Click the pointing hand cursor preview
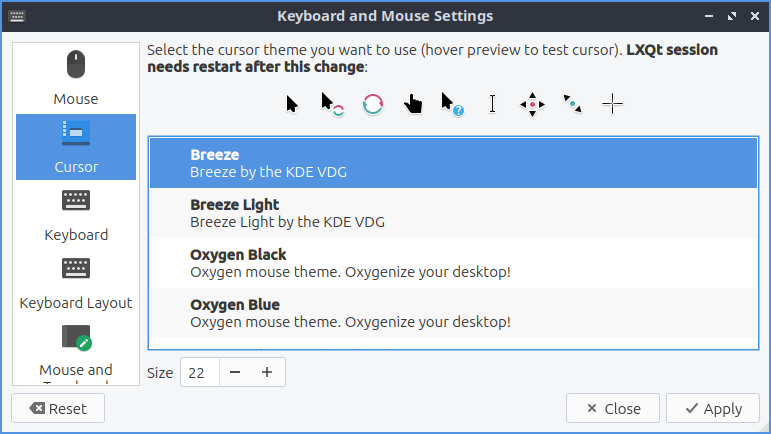The image size is (771, 434). click(x=413, y=104)
